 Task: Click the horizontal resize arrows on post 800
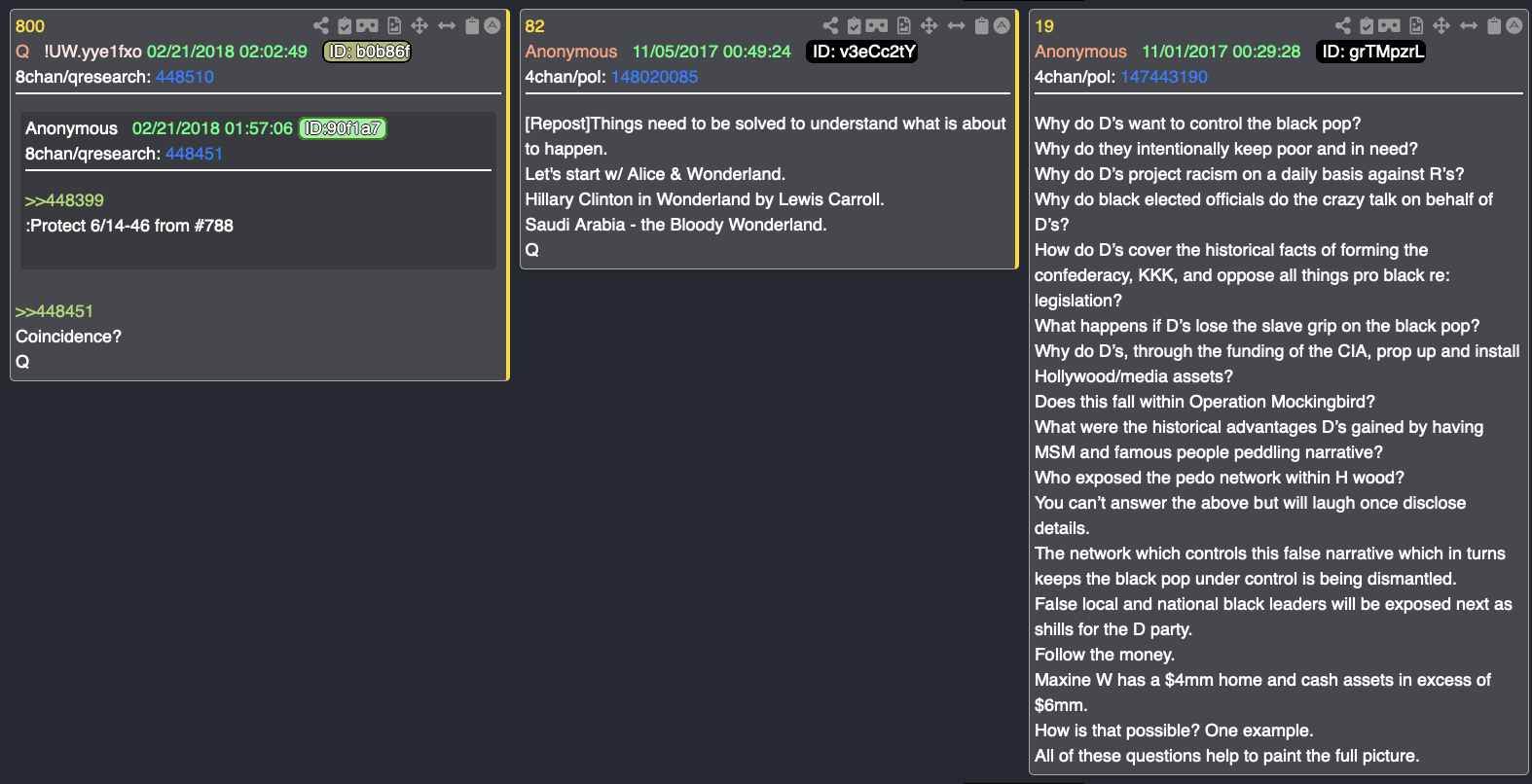pos(447,26)
